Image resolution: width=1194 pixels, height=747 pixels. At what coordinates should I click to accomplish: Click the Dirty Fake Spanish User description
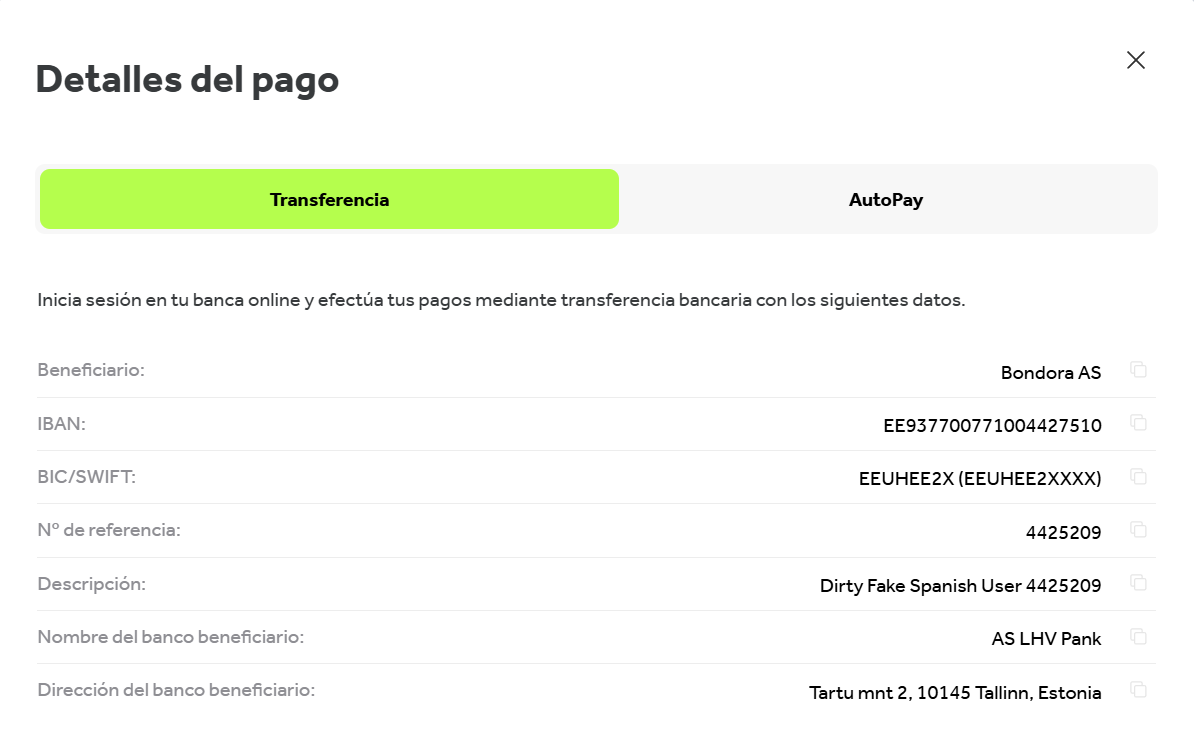[960, 586]
